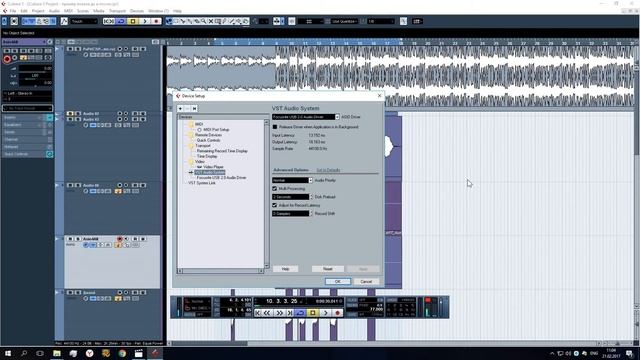
Task: Select the Object Selection arrow tool
Action: click(x=169, y=21)
